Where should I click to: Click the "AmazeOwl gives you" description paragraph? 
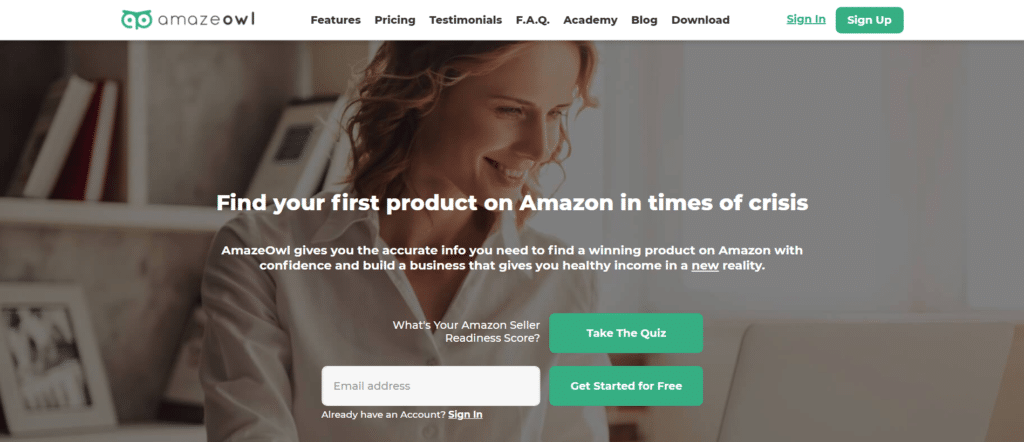(x=512, y=258)
